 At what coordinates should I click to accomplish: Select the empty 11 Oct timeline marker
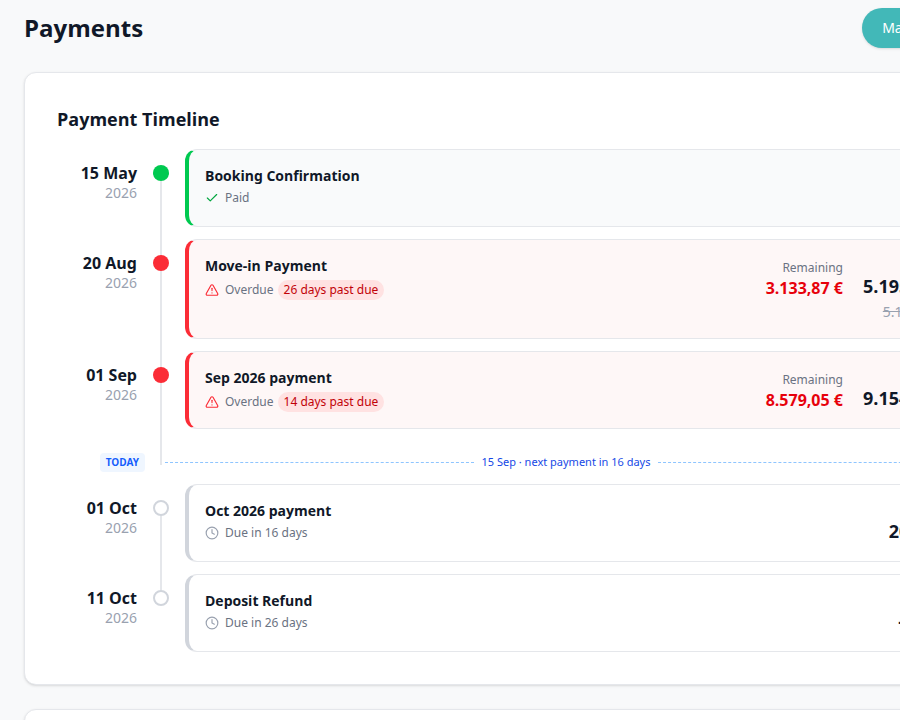(x=161, y=598)
